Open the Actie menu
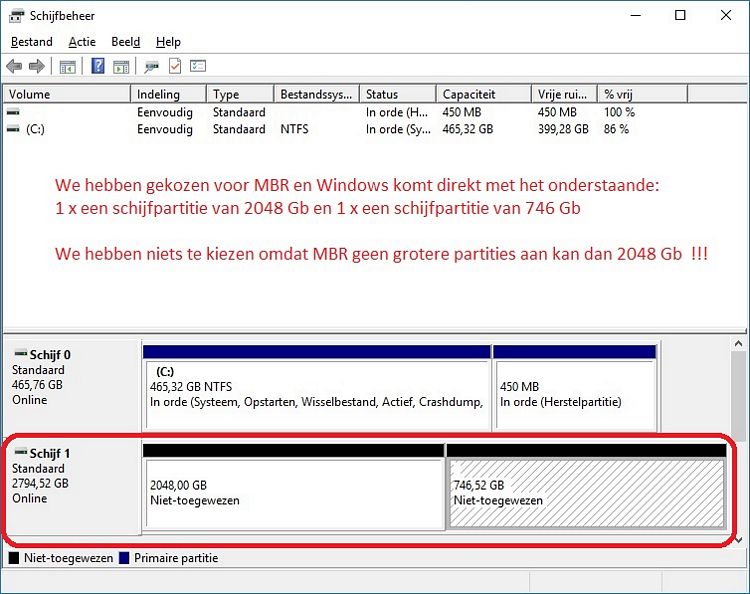This screenshot has height=594, width=750. click(82, 42)
